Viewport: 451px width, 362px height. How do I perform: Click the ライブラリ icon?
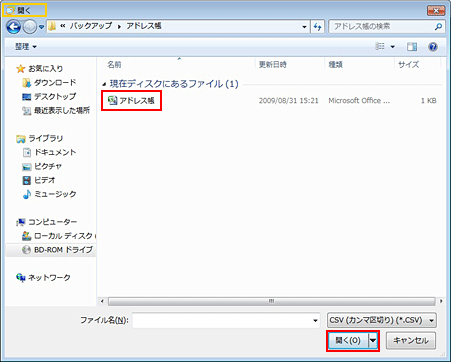pyautogui.click(x=21, y=139)
